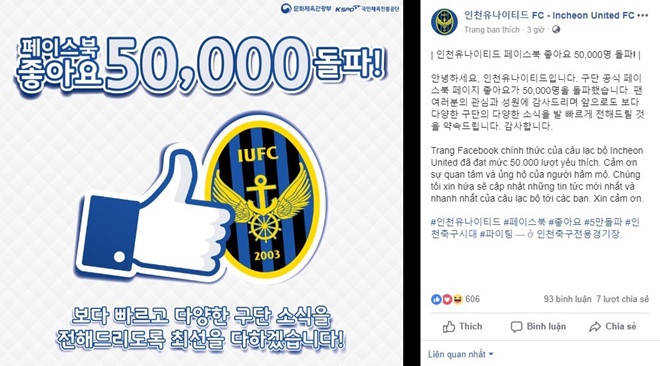Open the 3 giờ post timestamp
The image size is (660, 366).
click(536, 30)
